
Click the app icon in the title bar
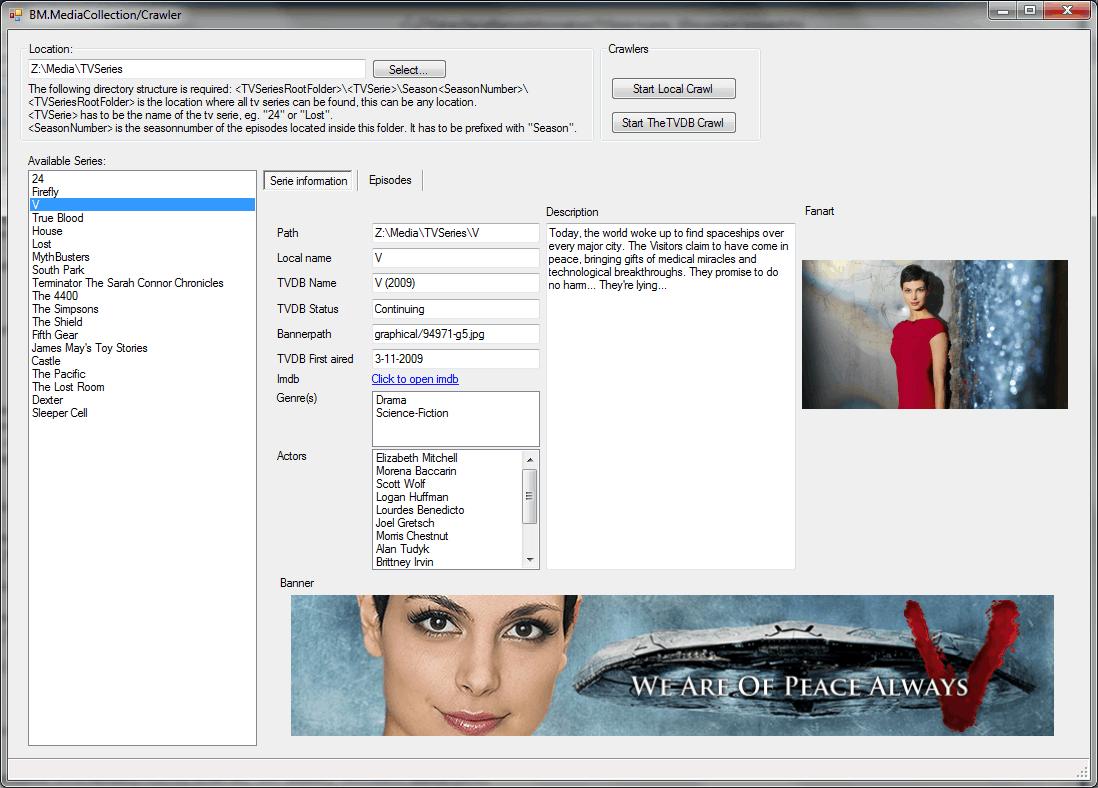coord(15,14)
